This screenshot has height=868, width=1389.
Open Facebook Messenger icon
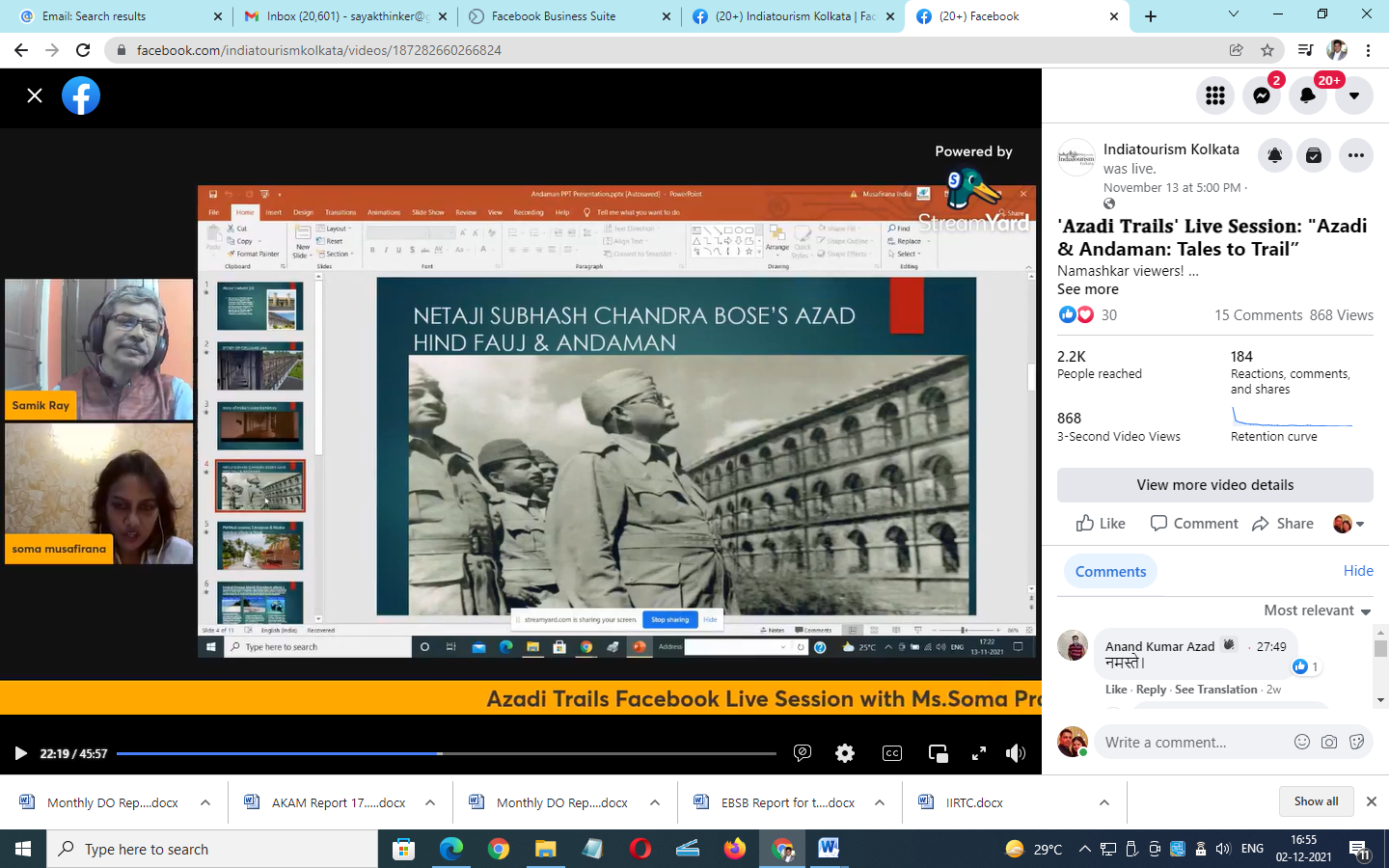point(1261,95)
